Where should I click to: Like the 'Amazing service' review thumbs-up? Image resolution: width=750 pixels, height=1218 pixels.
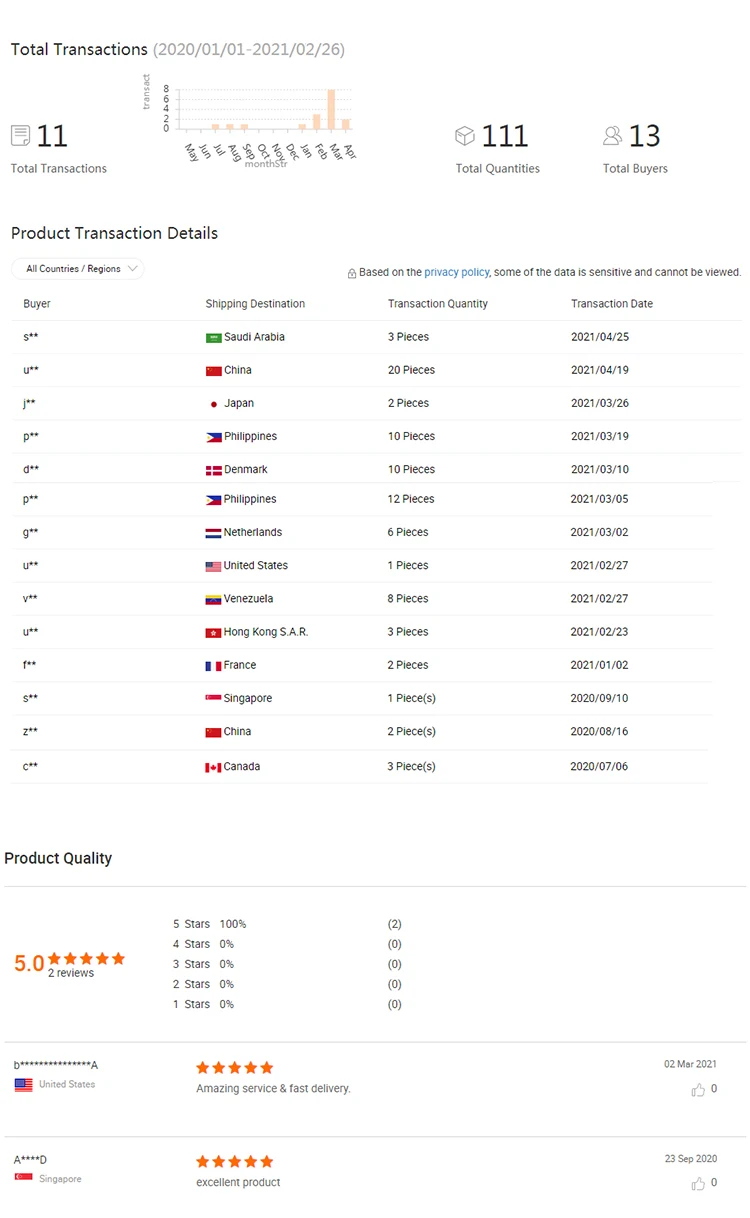tap(698, 1090)
